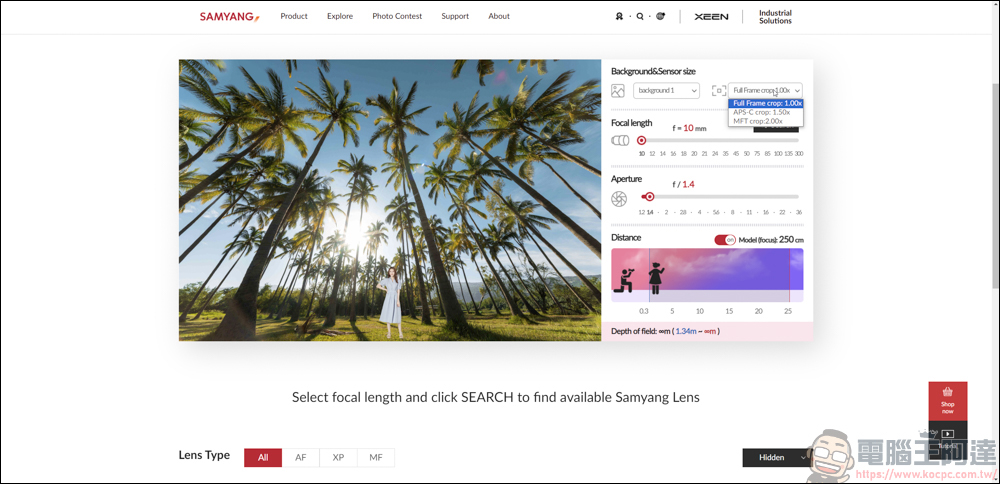Select the All lens type tab
The image size is (1000, 484).
[263, 457]
